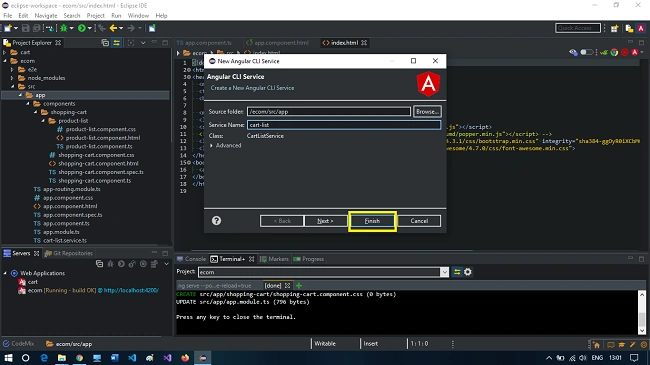The image size is (650, 365).
Task: Click the yellow Back navigation arrow
Action: 113,28
